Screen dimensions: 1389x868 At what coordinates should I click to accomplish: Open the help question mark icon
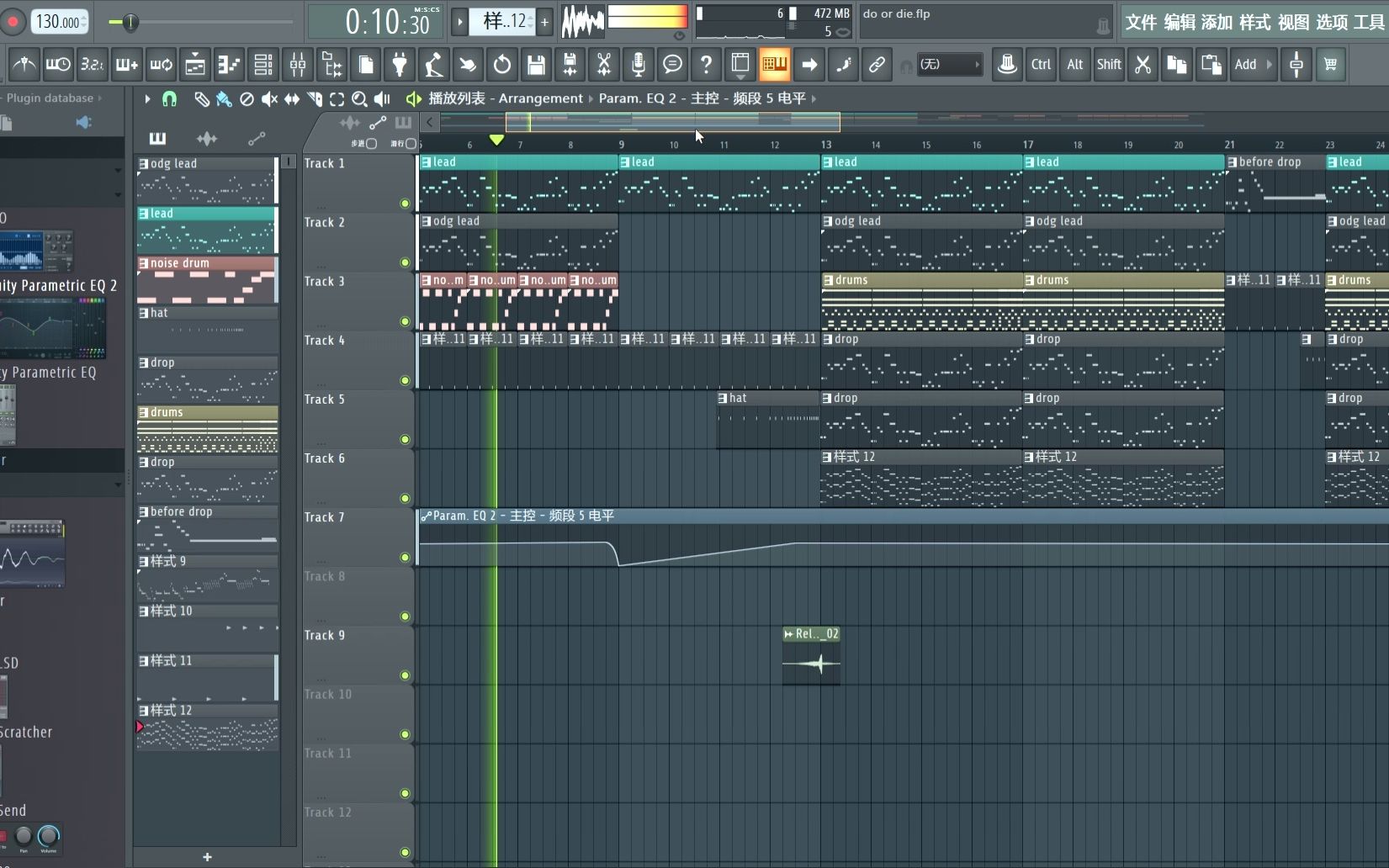coord(707,64)
